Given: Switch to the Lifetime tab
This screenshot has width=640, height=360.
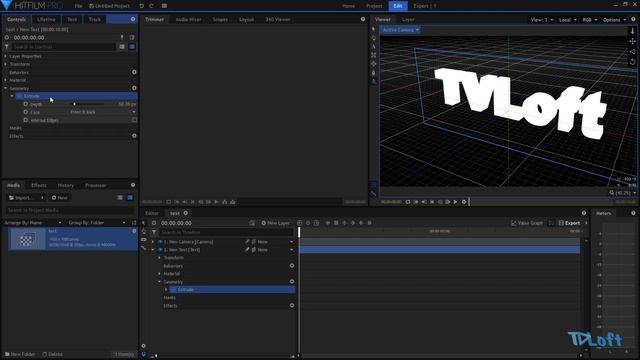Looking at the screenshot, I should click(x=46, y=19).
